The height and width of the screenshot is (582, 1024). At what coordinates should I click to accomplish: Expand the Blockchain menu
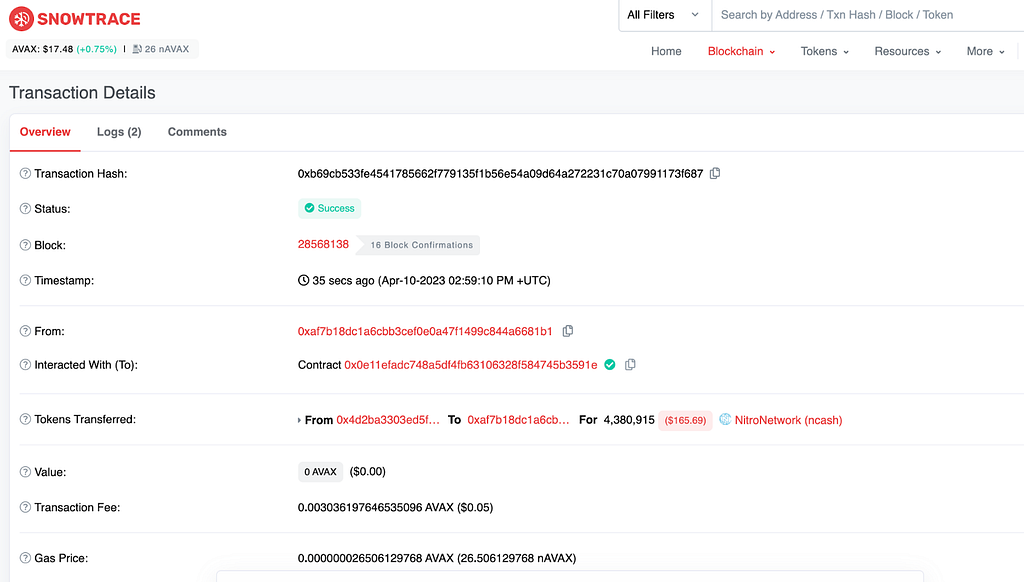(741, 51)
